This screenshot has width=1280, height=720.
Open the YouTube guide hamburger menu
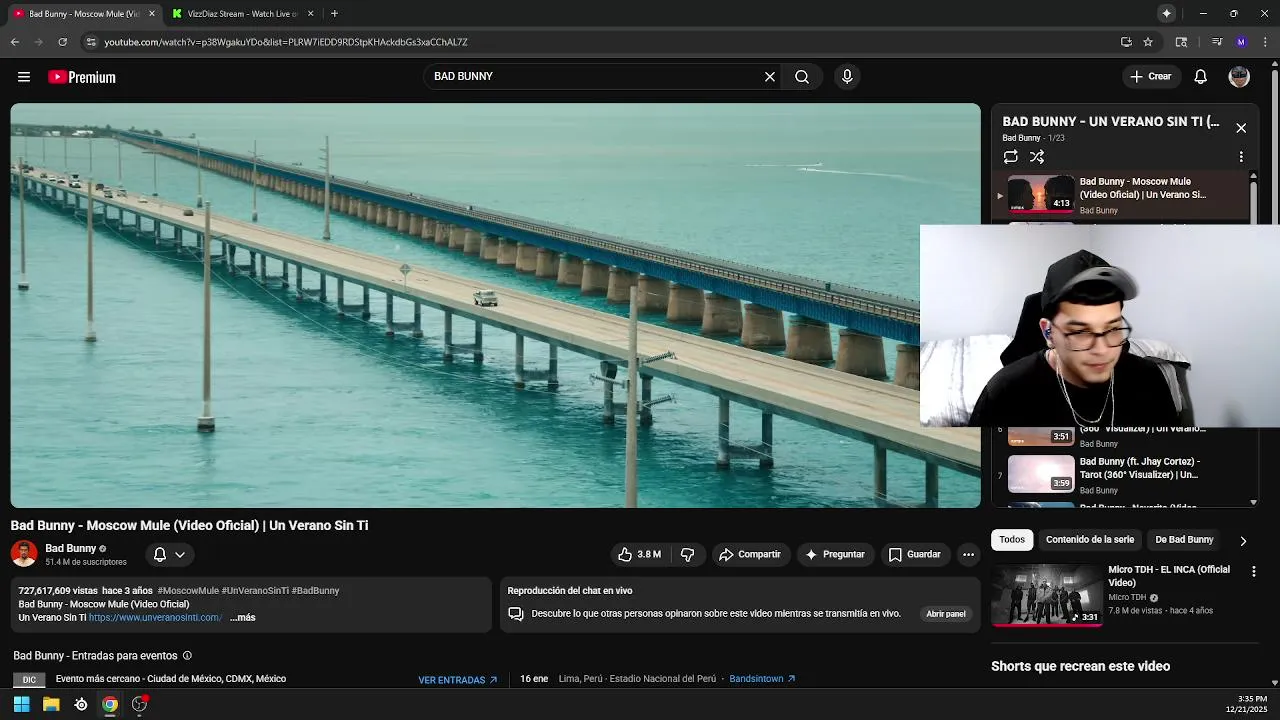click(24, 77)
